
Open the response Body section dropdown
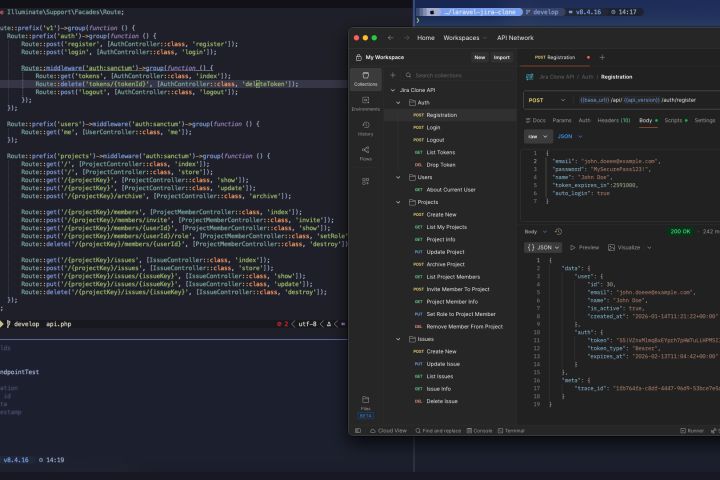coord(536,232)
